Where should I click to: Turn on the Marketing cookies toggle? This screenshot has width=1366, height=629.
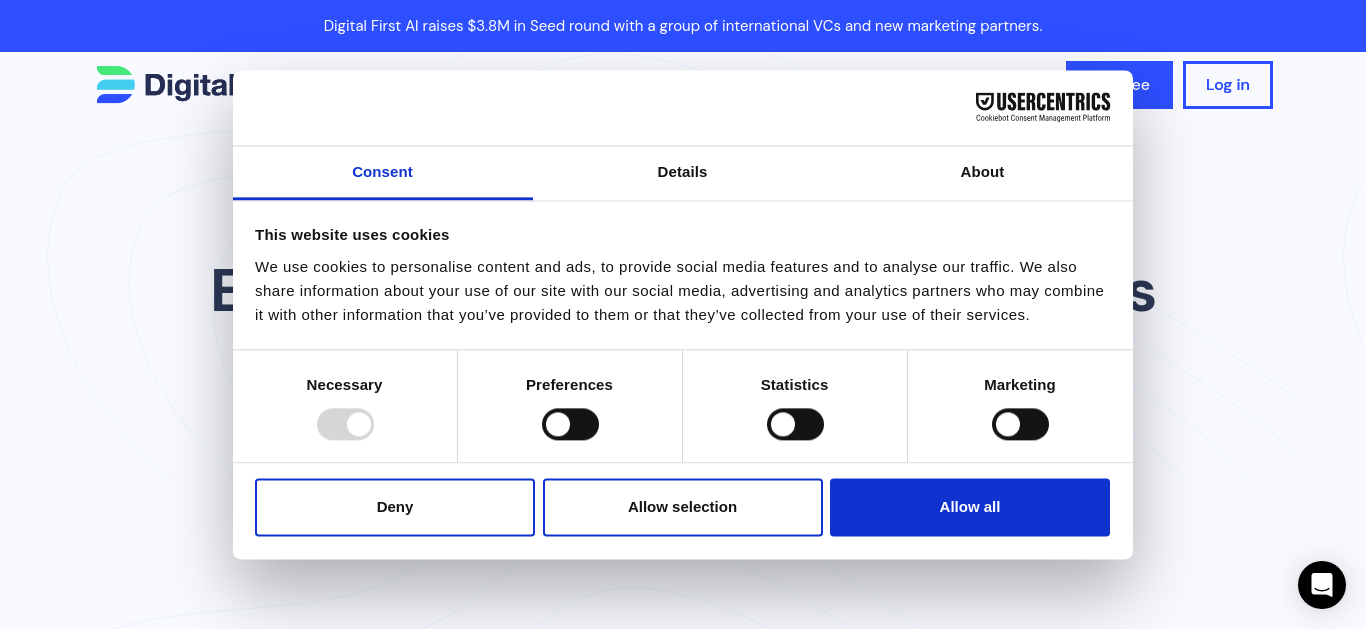[1020, 424]
